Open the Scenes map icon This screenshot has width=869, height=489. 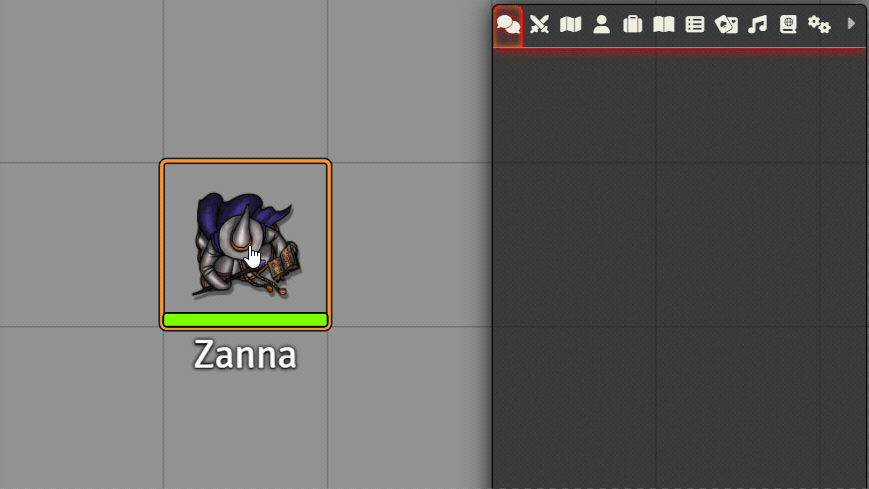(570, 24)
